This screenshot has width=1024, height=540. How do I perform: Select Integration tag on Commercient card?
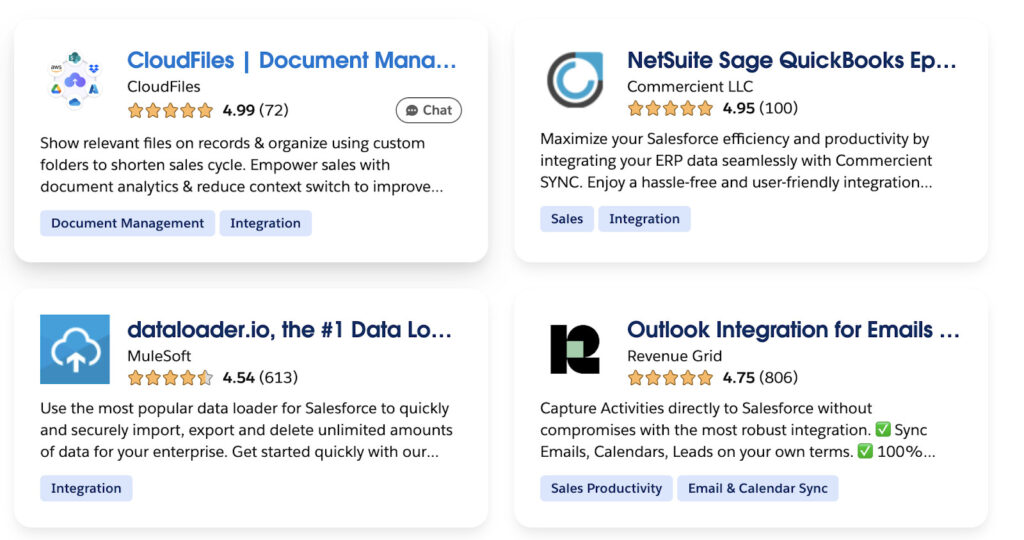[x=644, y=219]
